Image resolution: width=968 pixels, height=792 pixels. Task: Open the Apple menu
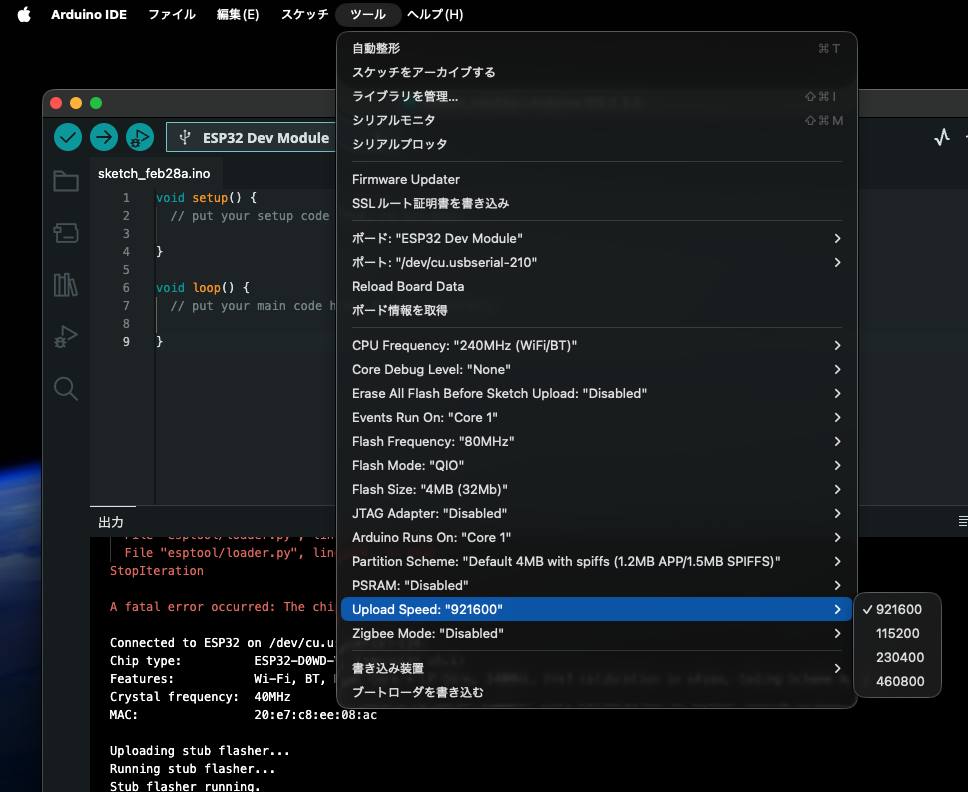[x=24, y=14]
